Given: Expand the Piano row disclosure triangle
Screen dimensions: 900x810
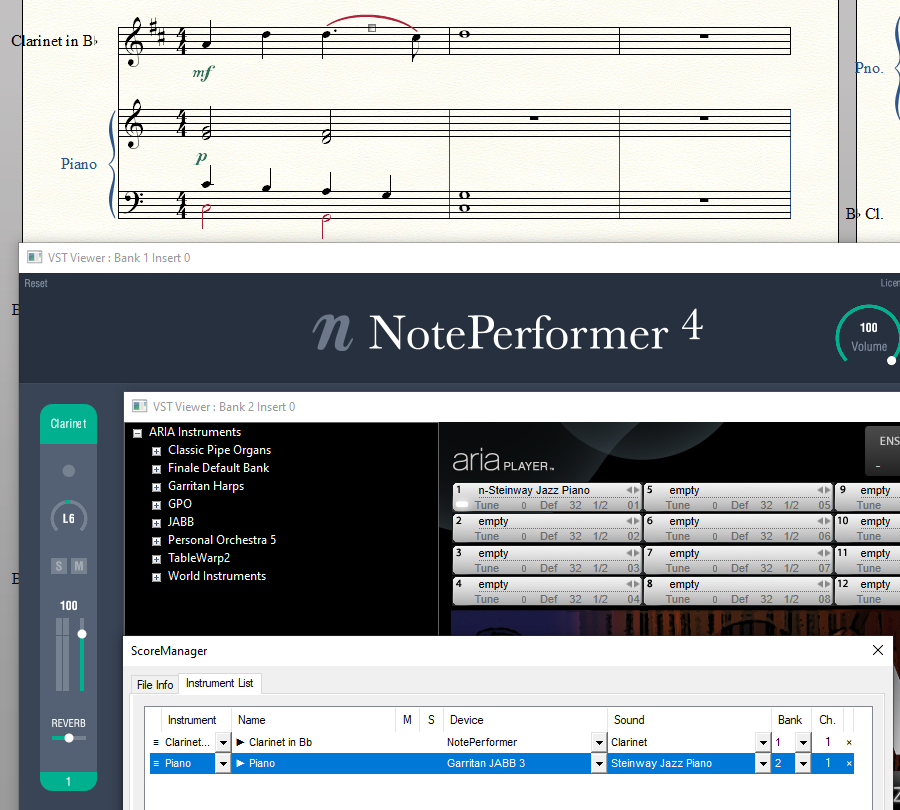Looking at the screenshot, I should [x=241, y=764].
